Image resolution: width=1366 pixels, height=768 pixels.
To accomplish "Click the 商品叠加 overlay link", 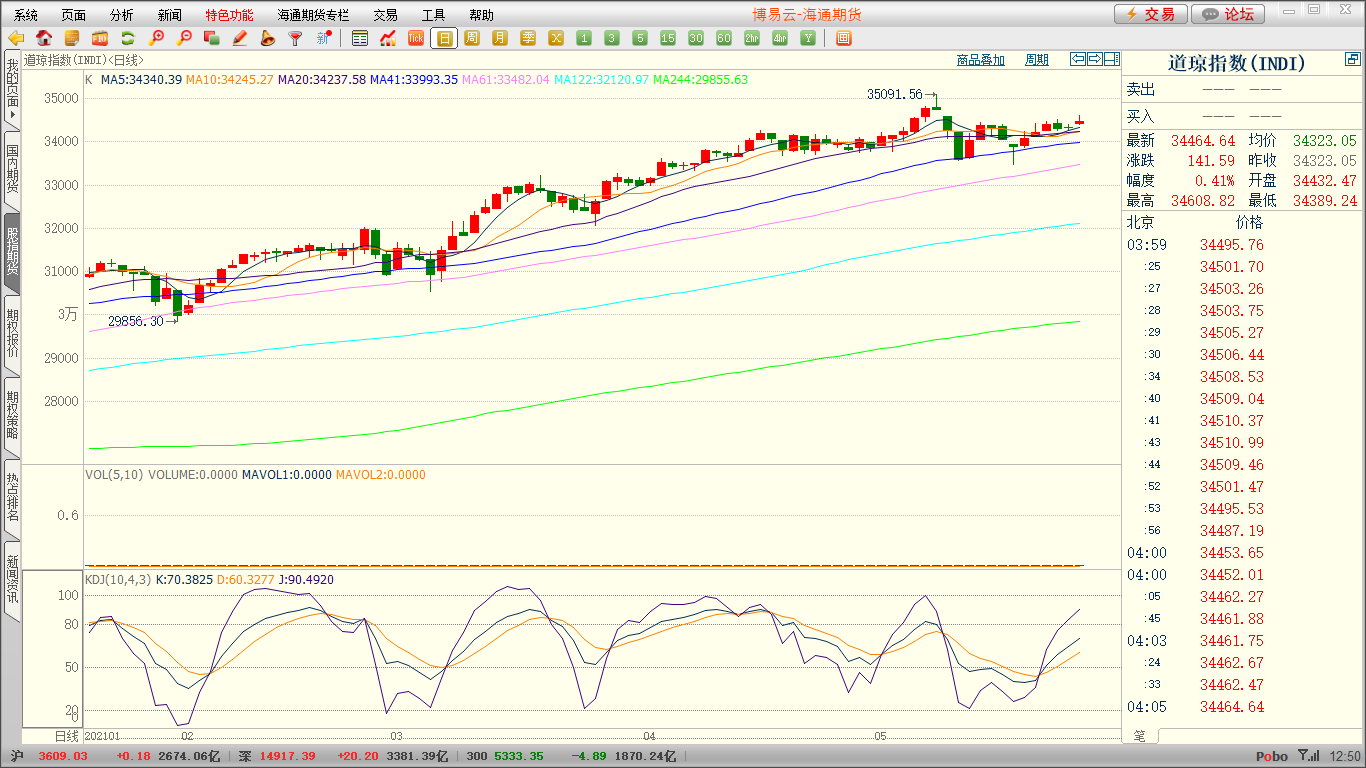I will 981,60.
